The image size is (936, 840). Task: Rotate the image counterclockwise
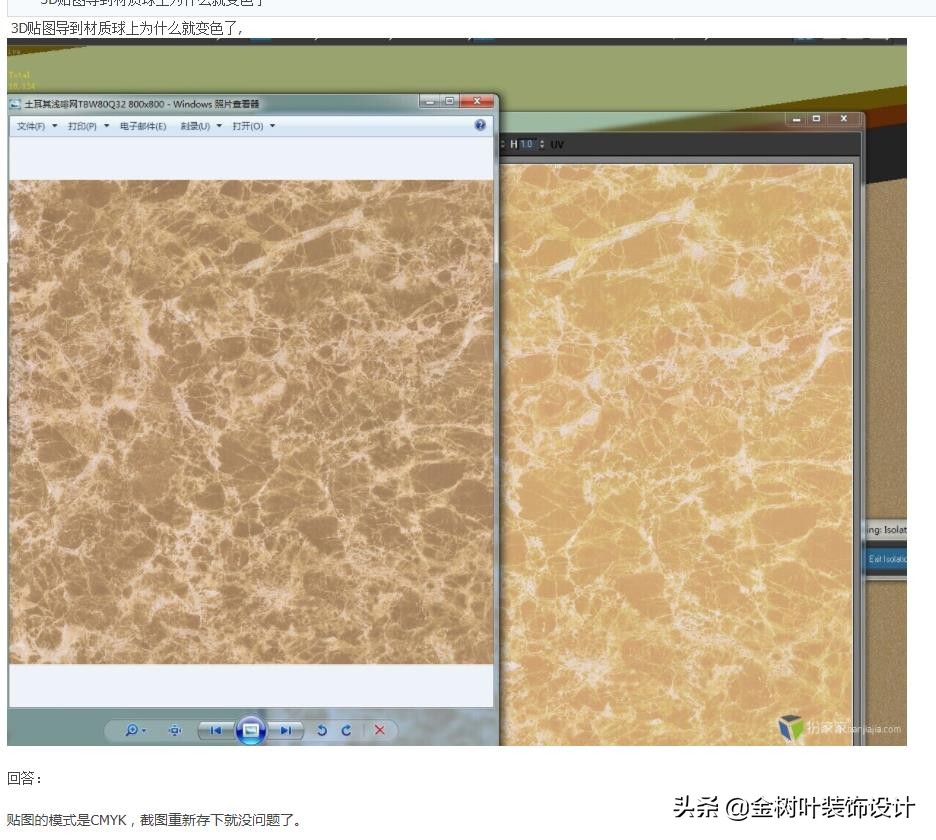coord(322,731)
